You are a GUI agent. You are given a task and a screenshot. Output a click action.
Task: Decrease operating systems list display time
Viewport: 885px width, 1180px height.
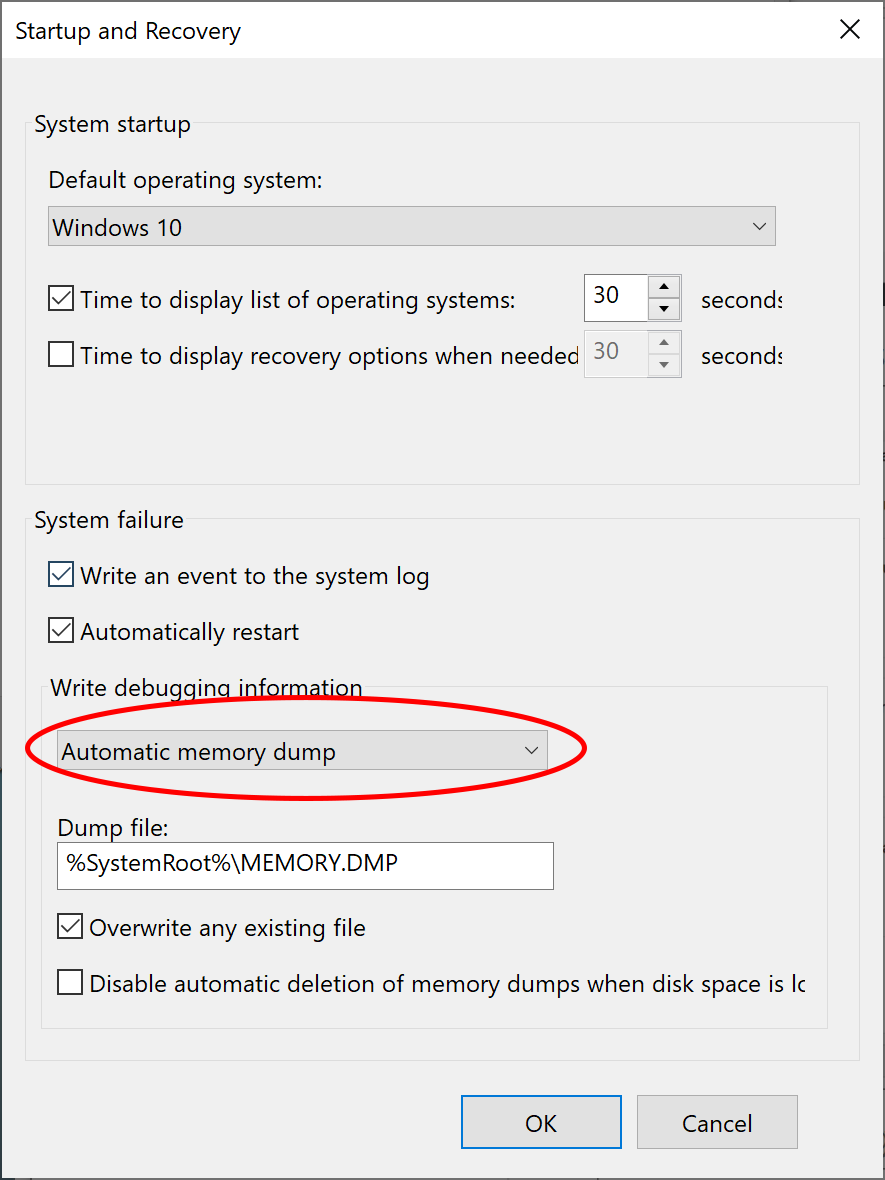(664, 309)
